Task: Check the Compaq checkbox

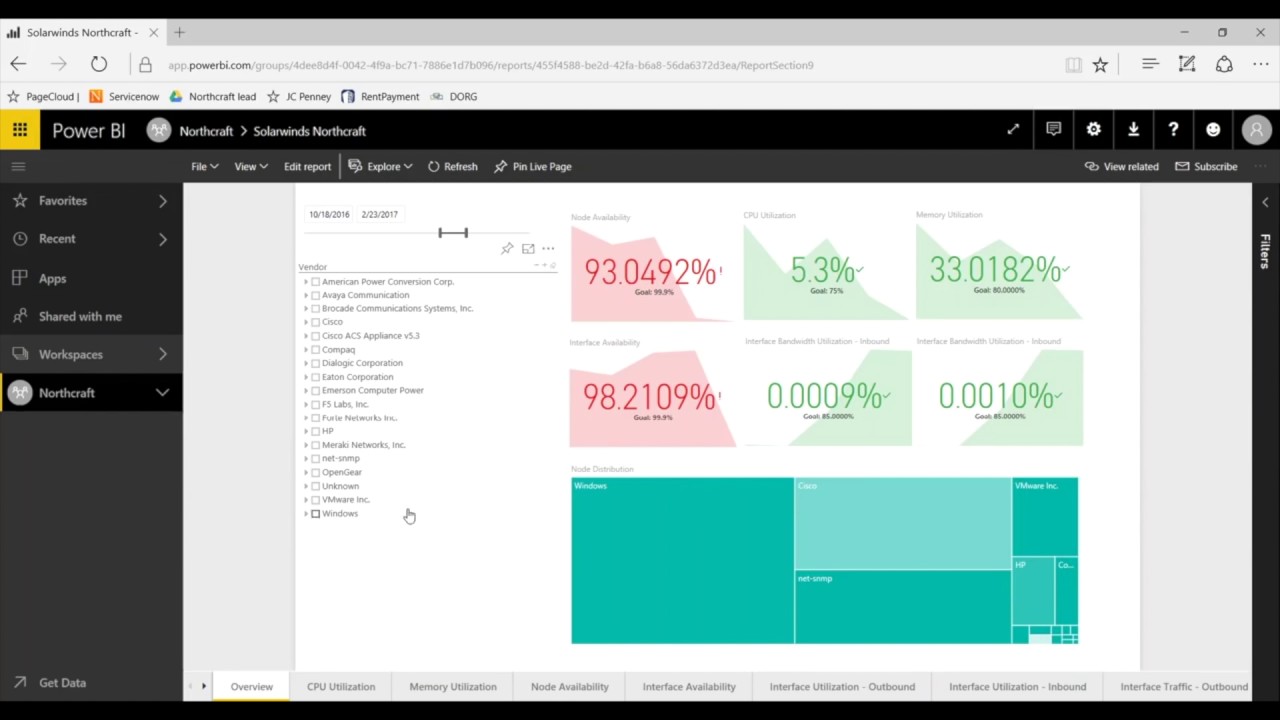Action: tap(316, 349)
